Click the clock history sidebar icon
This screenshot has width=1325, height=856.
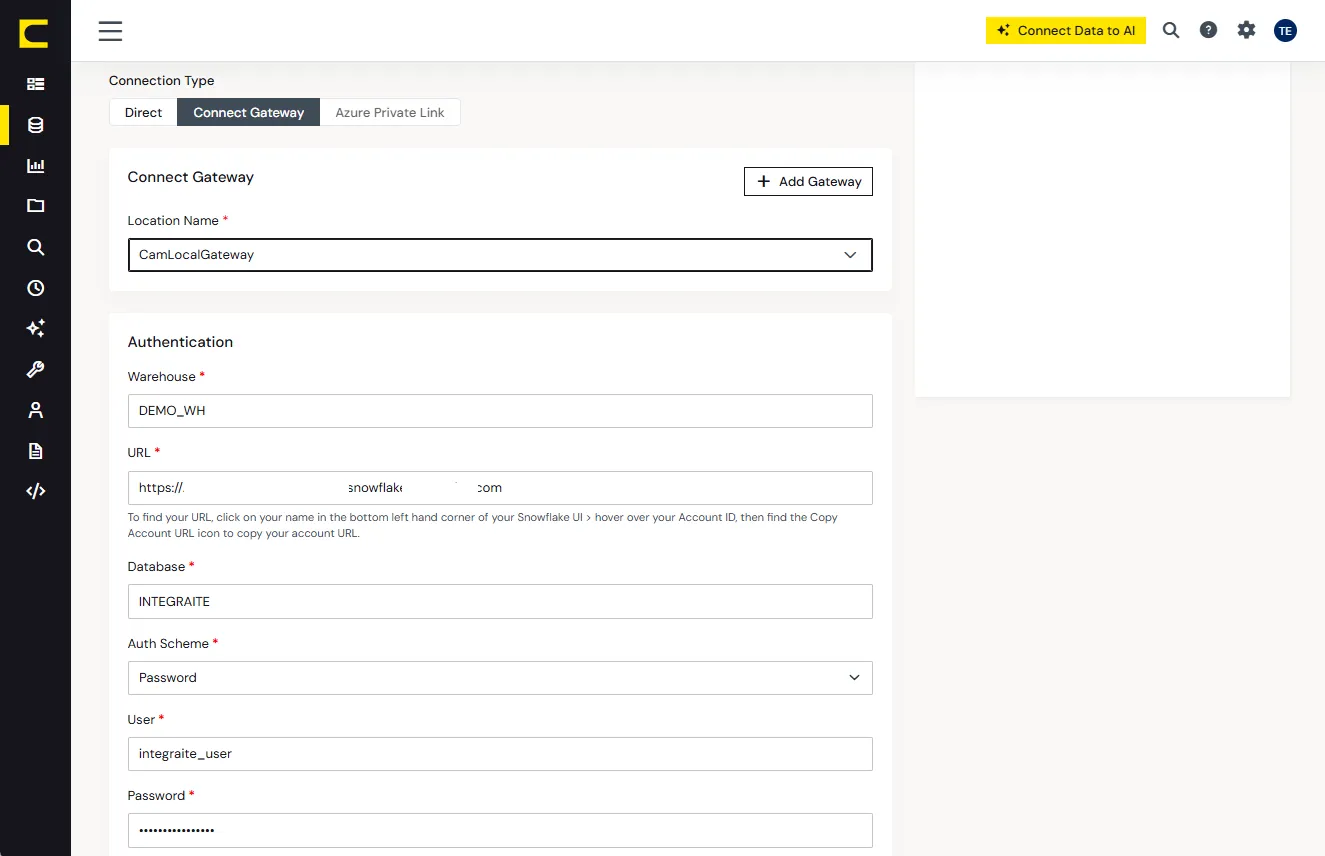point(36,288)
